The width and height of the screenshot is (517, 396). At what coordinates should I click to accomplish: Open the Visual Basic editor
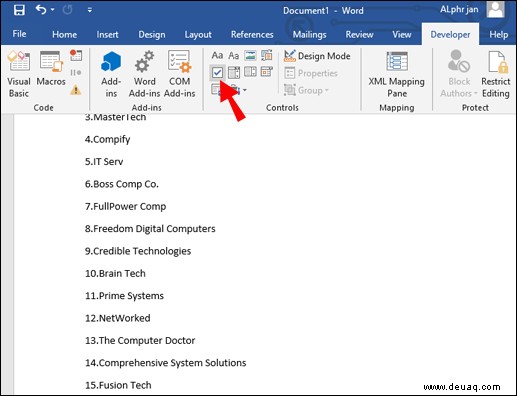pos(19,74)
